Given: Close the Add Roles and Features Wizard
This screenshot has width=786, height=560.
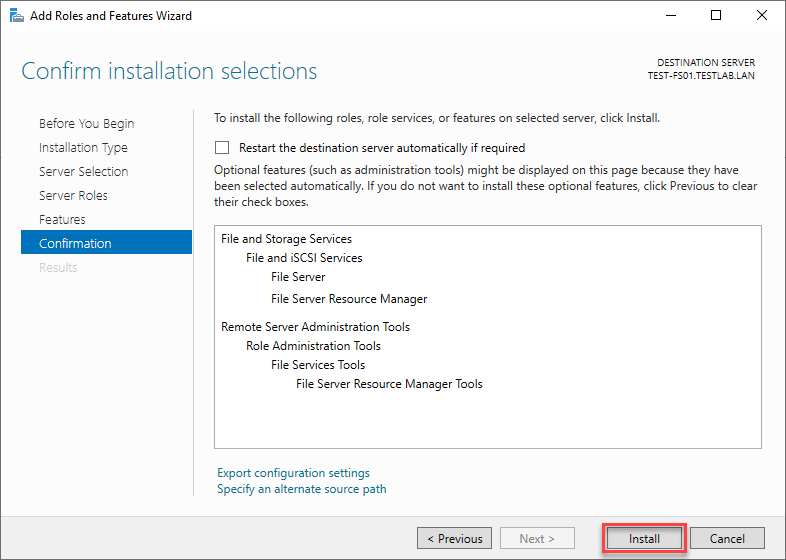Looking at the screenshot, I should (x=761, y=16).
